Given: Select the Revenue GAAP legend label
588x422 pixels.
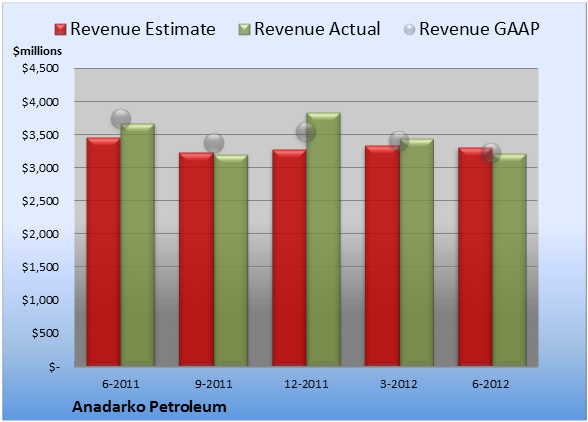Looking at the screenshot, I should coord(479,29).
